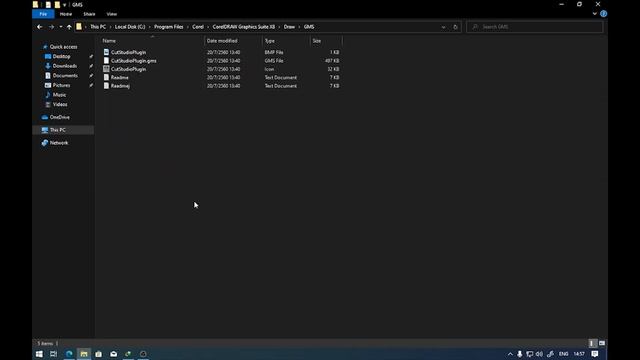The width and height of the screenshot is (640, 360).
Task: Open the Share ribbon tab
Action: click(x=89, y=14)
